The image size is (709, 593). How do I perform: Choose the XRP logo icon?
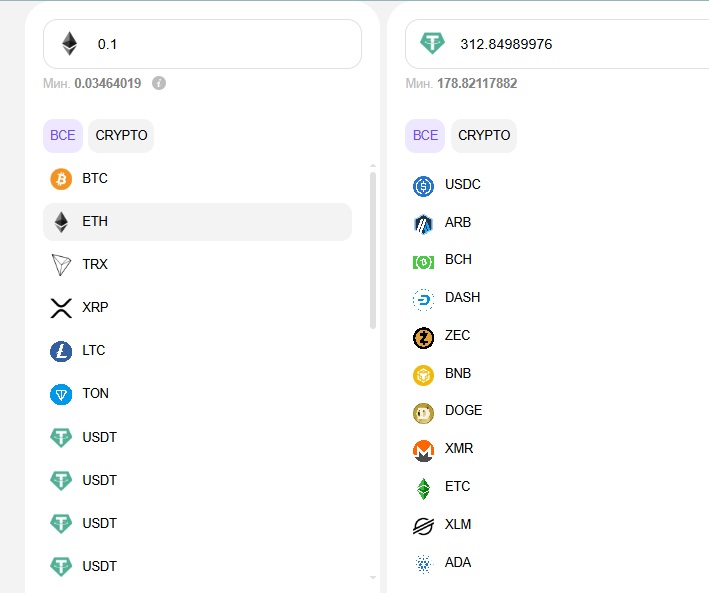tap(62, 308)
